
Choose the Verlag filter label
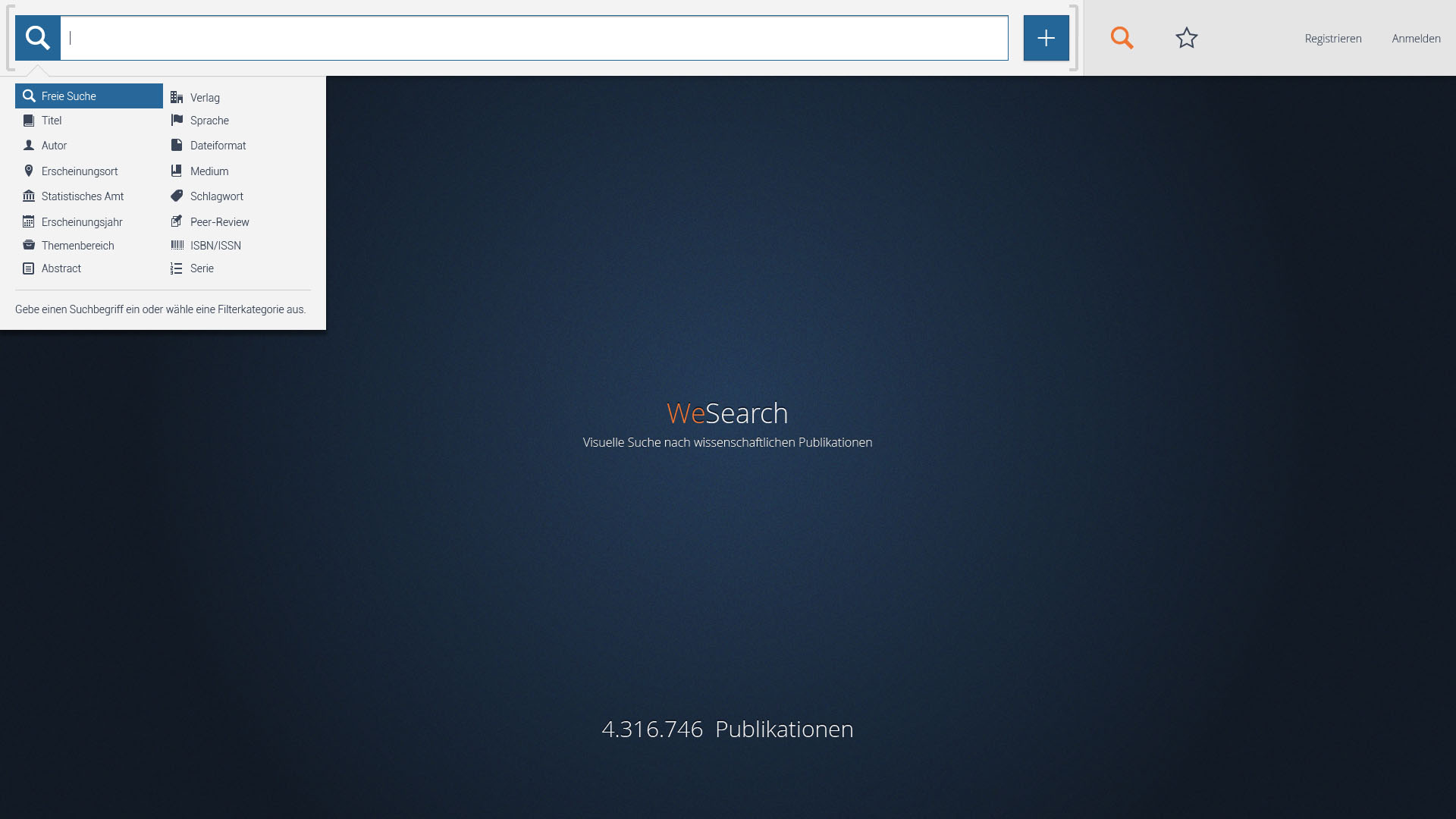pyautogui.click(x=205, y=98)
